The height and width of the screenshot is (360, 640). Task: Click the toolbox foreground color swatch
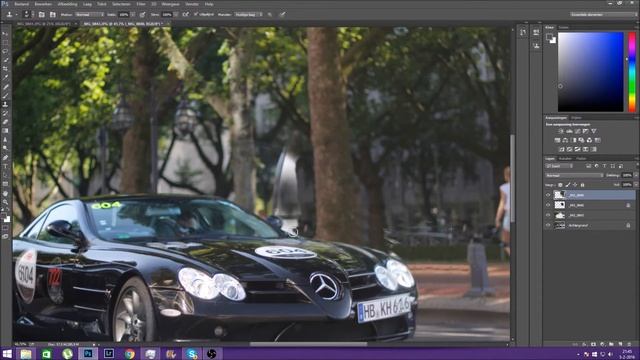pyautogui.click(x=4, y=216)
